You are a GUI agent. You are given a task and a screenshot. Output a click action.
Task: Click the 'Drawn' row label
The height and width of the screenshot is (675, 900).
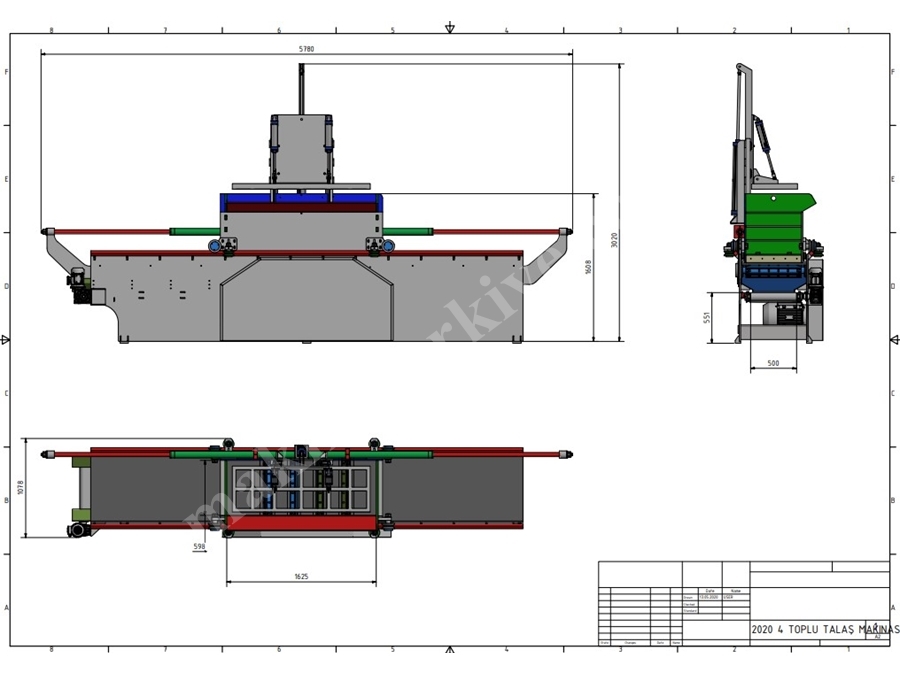point(688,598)
